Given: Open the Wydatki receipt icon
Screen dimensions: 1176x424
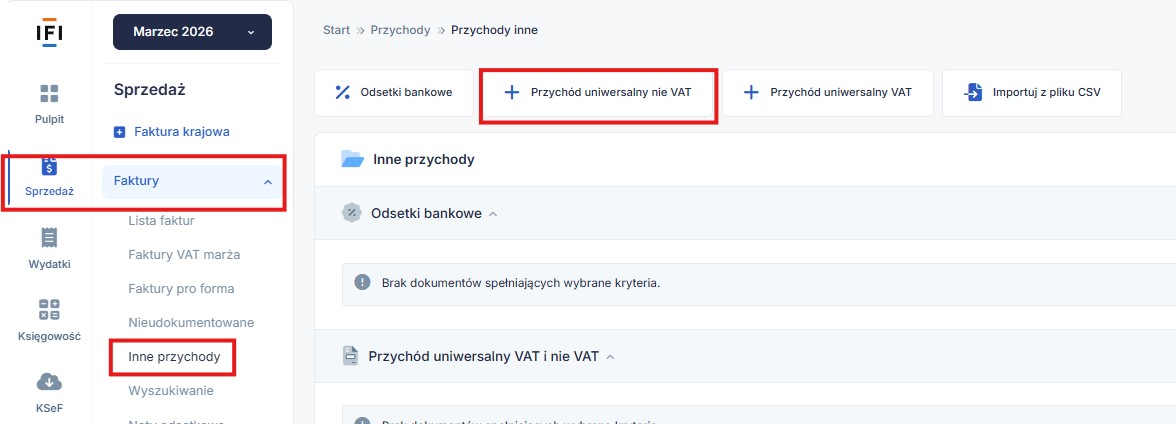Looking at the screenshot, I should click(x=49, y=238).
